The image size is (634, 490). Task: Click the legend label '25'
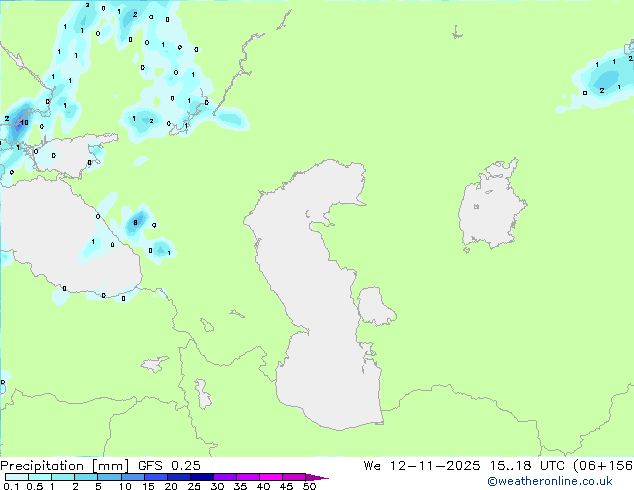(194, 486)
